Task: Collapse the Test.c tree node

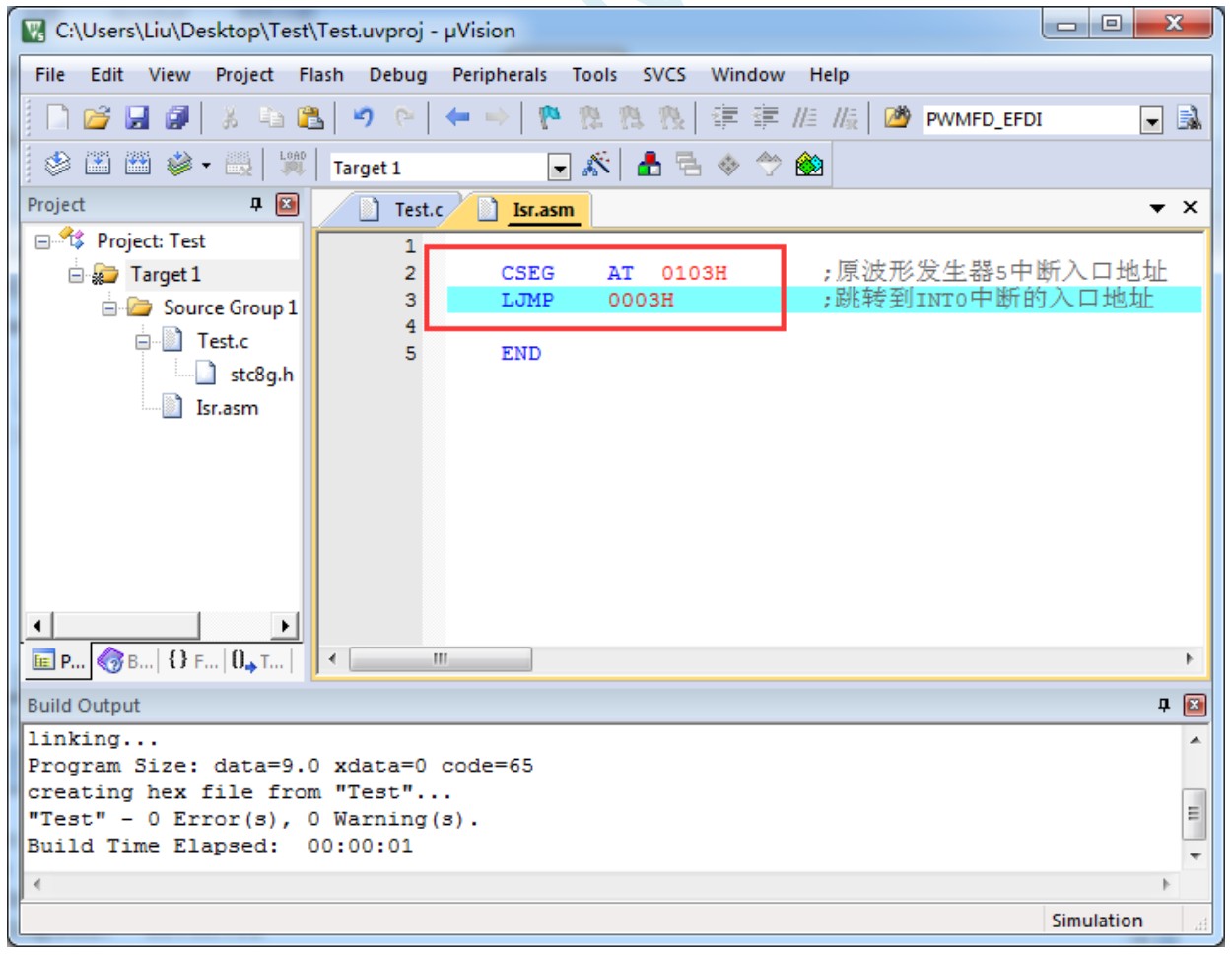Action: 143,342
